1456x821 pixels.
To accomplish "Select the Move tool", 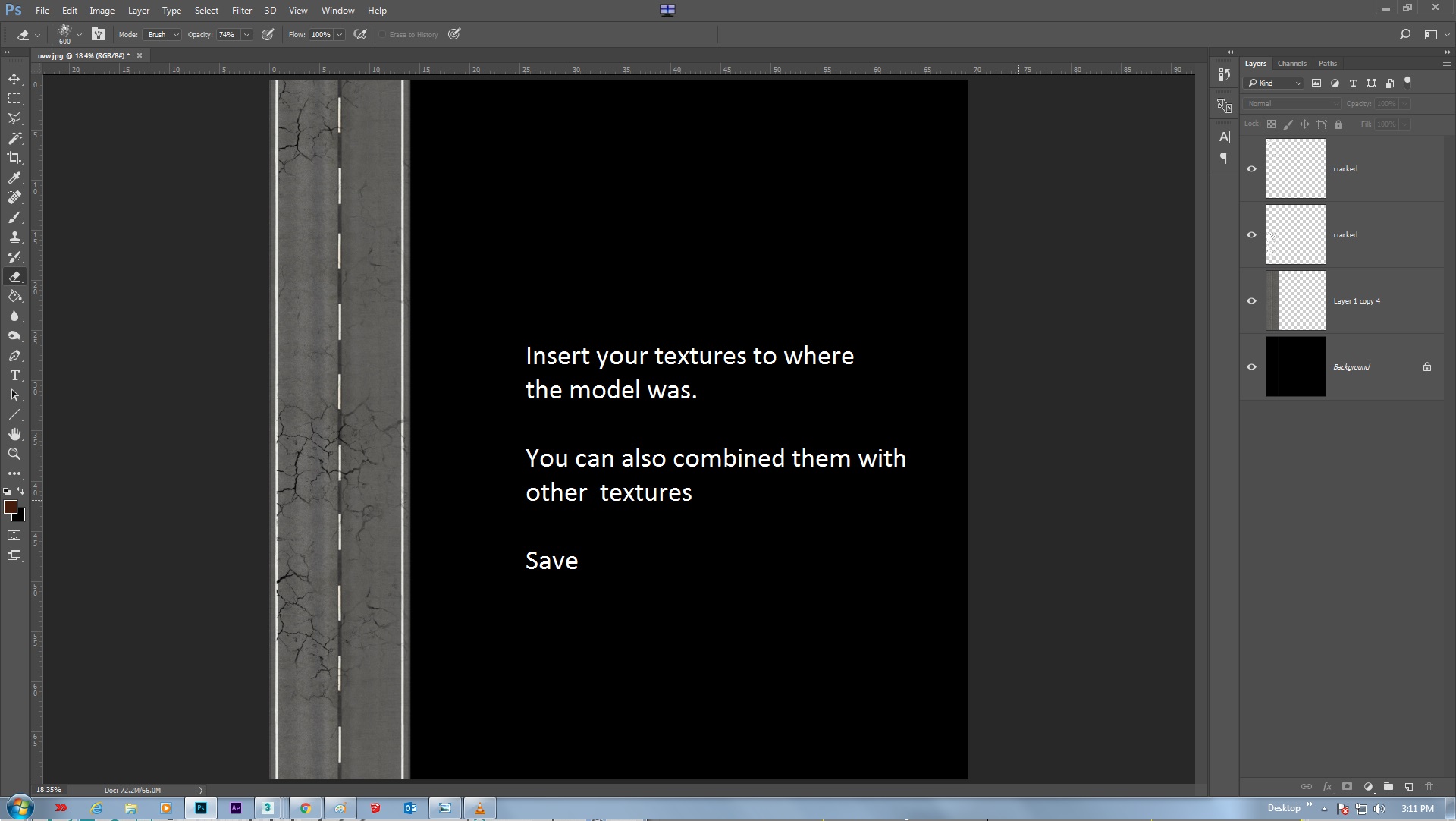I will click(14, 78).
